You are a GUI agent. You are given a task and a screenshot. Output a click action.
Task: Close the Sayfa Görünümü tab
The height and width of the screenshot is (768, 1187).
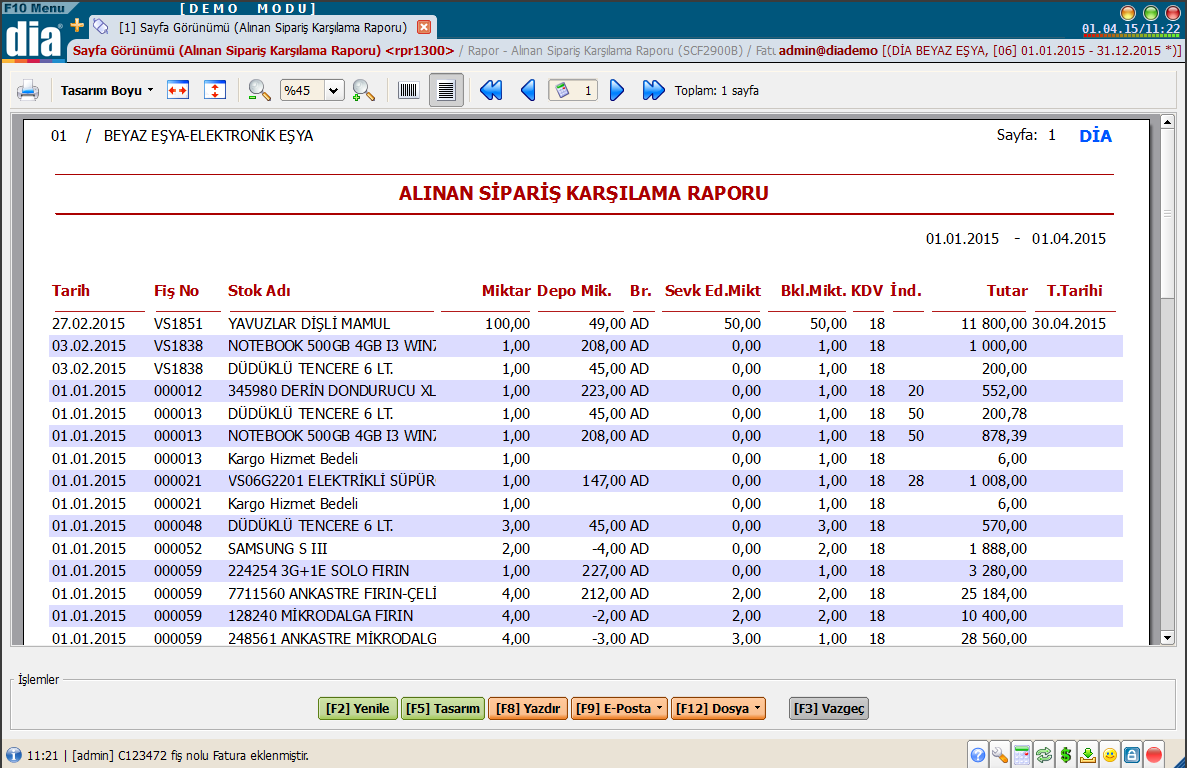[424, 27]
